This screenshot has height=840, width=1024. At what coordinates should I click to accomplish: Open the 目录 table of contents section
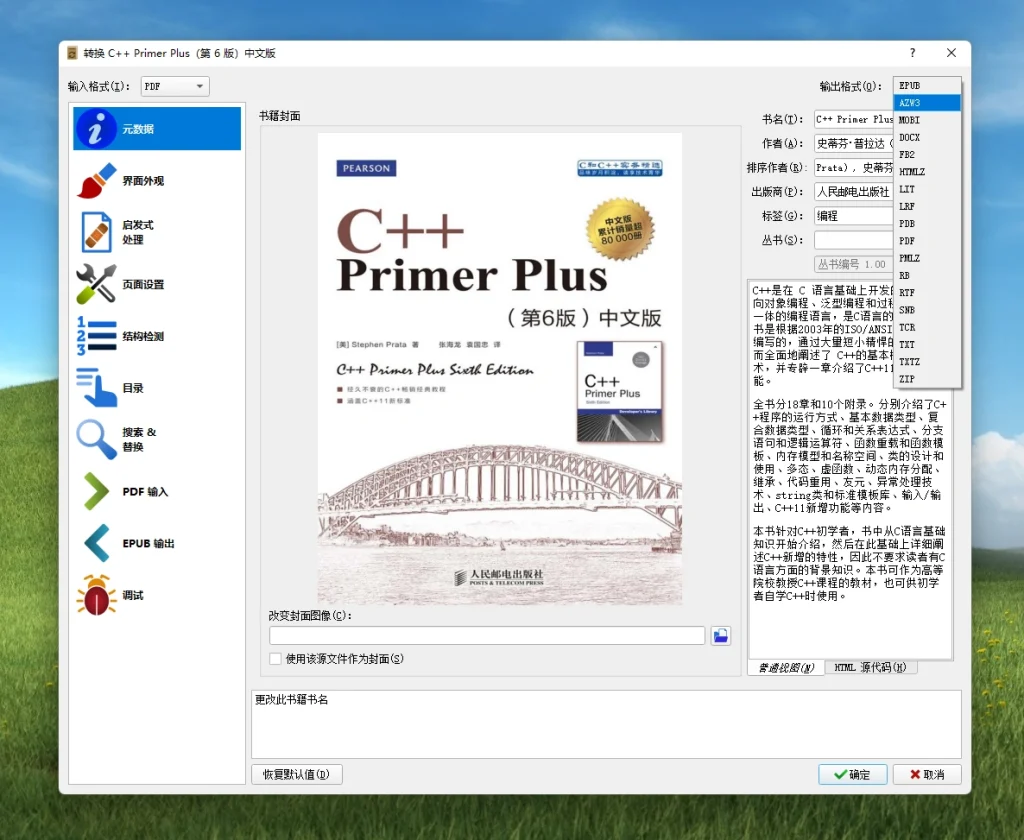pos(96,387)
